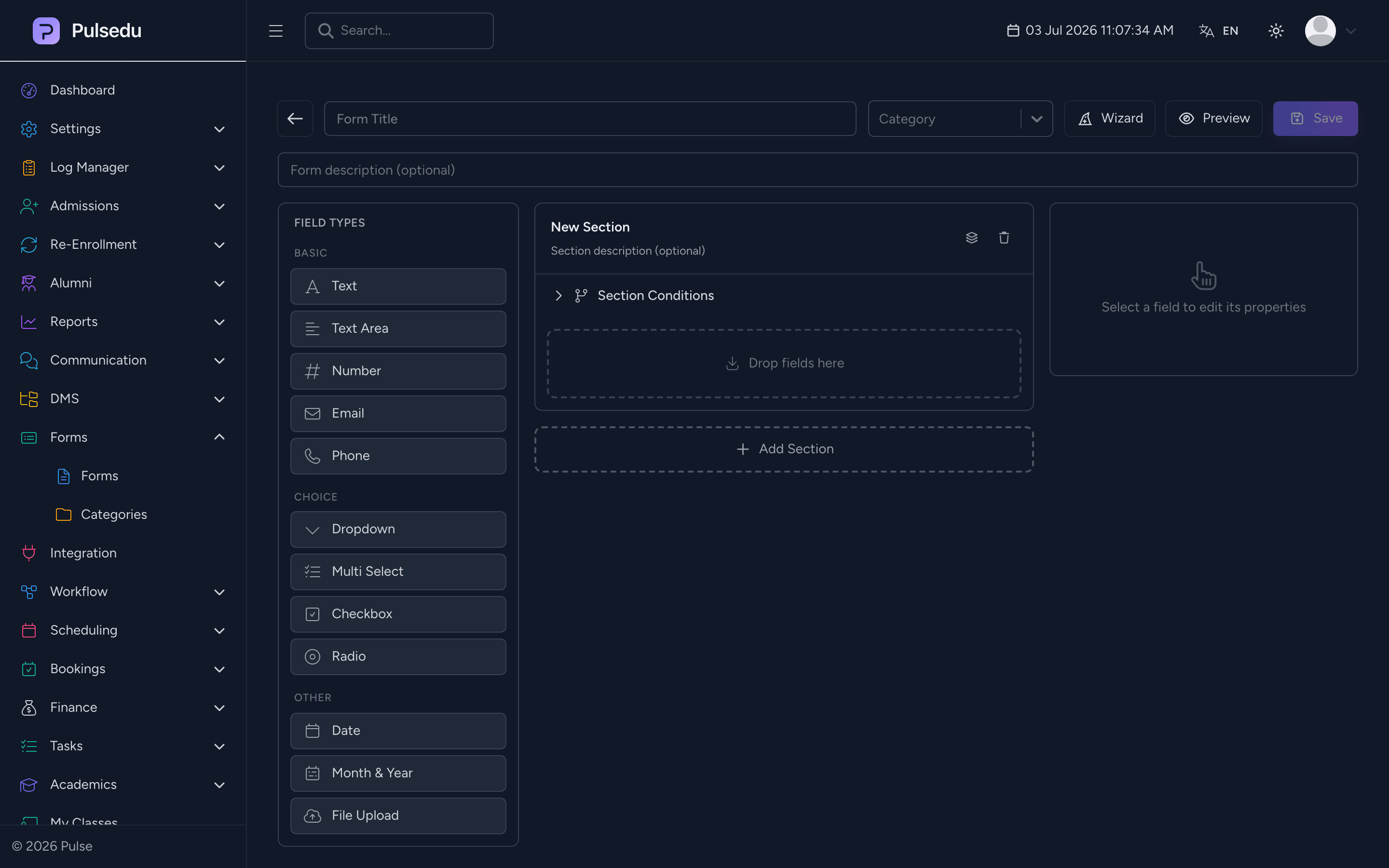Select the Number field type
This screenshot has width=1389, height=868.
coord(398,371)
